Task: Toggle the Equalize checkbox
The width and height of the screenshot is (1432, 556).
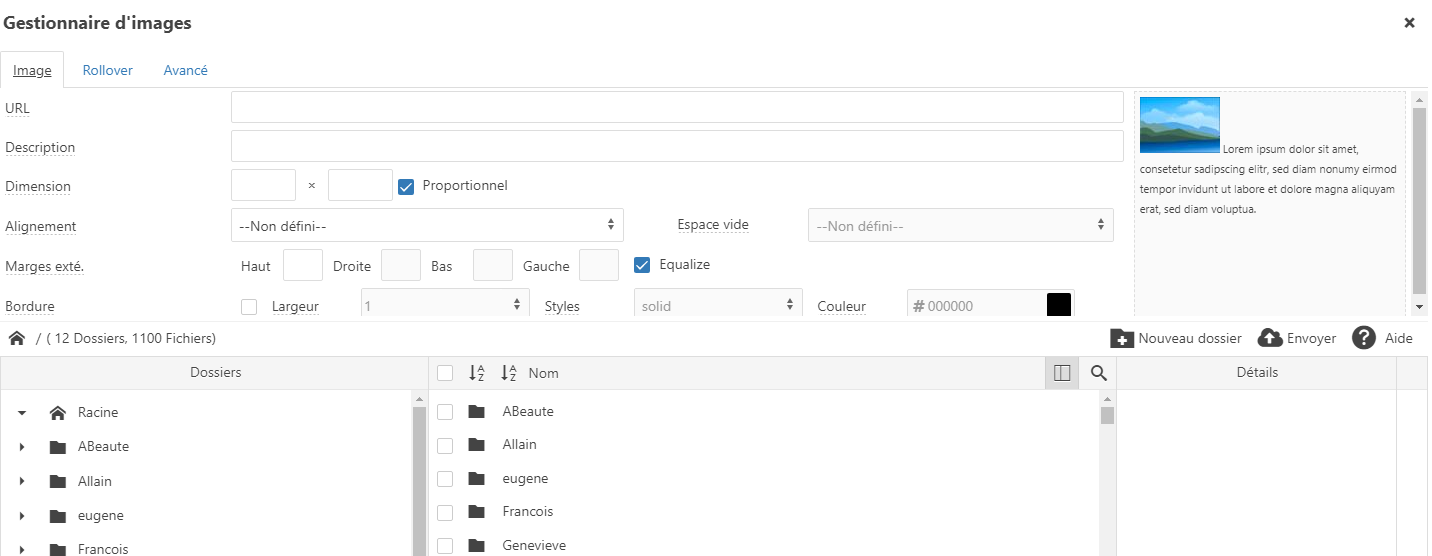Action: (x=643, y=265)
